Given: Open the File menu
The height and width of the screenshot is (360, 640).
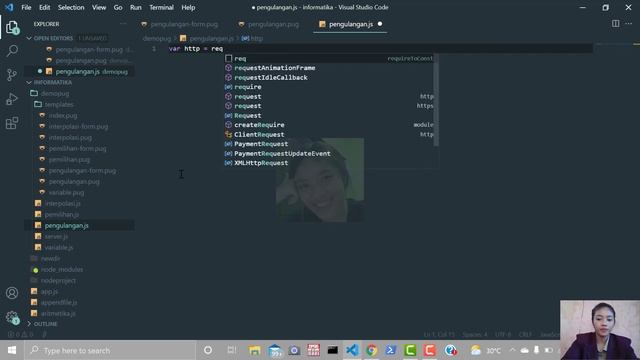Looking at the screenshot, I should point(26,7).
